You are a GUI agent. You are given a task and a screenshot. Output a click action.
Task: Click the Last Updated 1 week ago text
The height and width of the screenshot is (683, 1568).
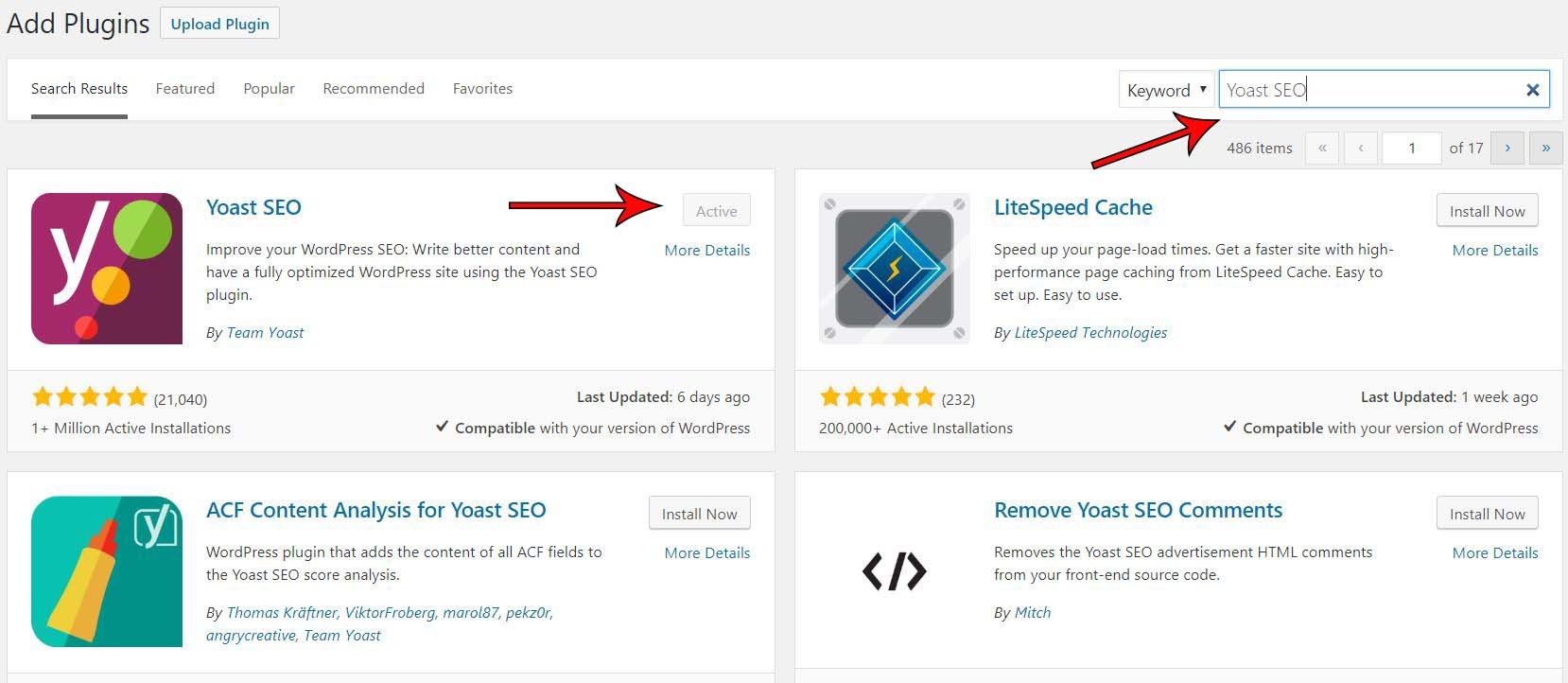[x=1449, y=396]
